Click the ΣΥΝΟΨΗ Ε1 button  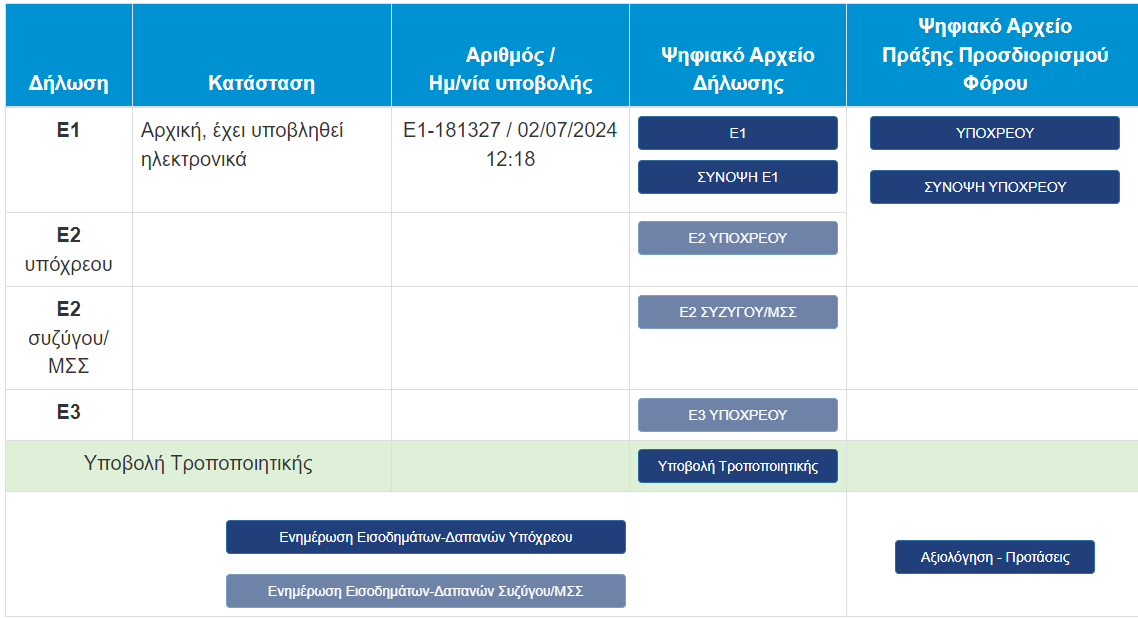(737, 177)
